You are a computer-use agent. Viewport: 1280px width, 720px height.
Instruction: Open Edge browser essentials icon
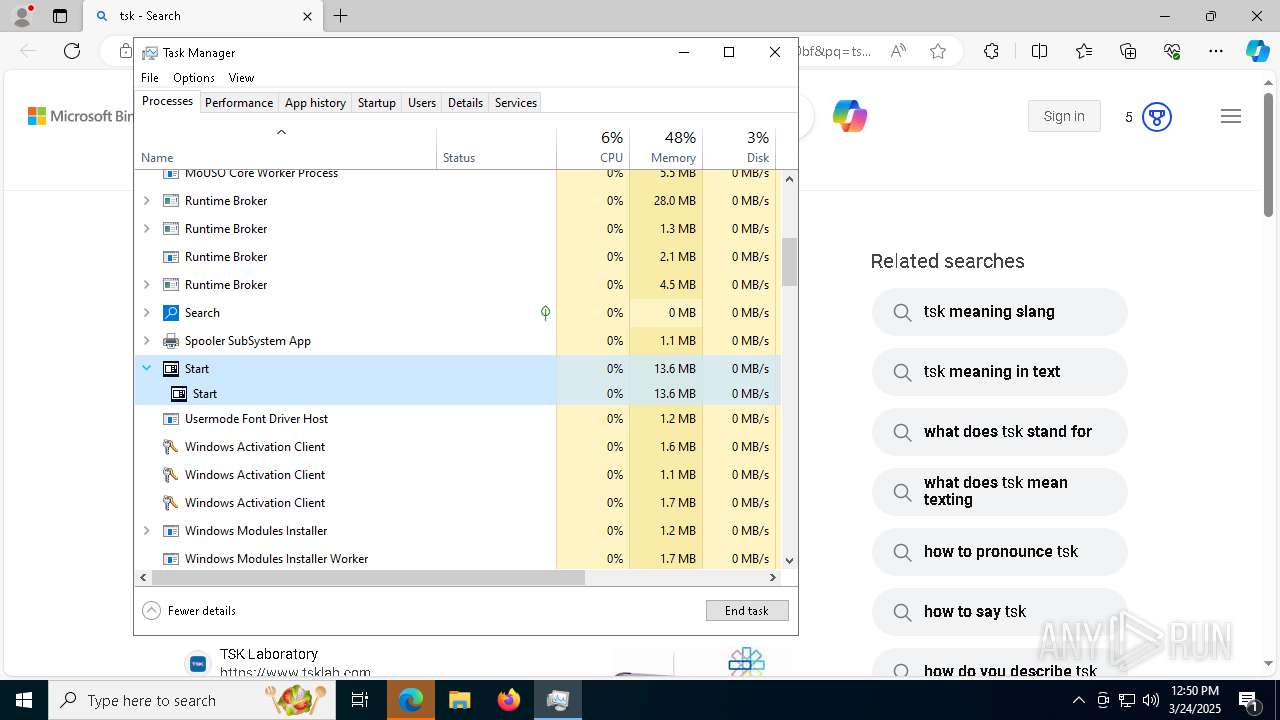click(1172, 51)
